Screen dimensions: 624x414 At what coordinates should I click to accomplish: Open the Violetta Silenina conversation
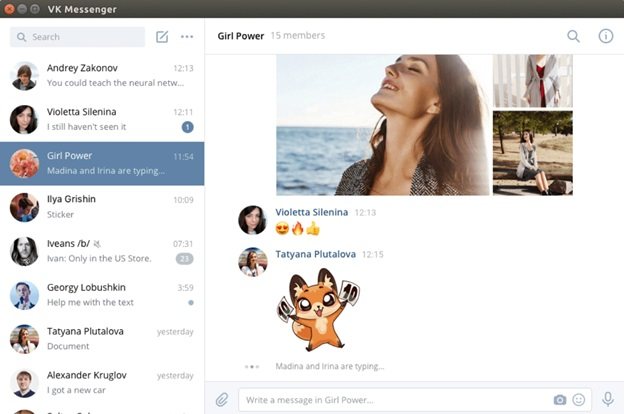click(x=102, y=119)
